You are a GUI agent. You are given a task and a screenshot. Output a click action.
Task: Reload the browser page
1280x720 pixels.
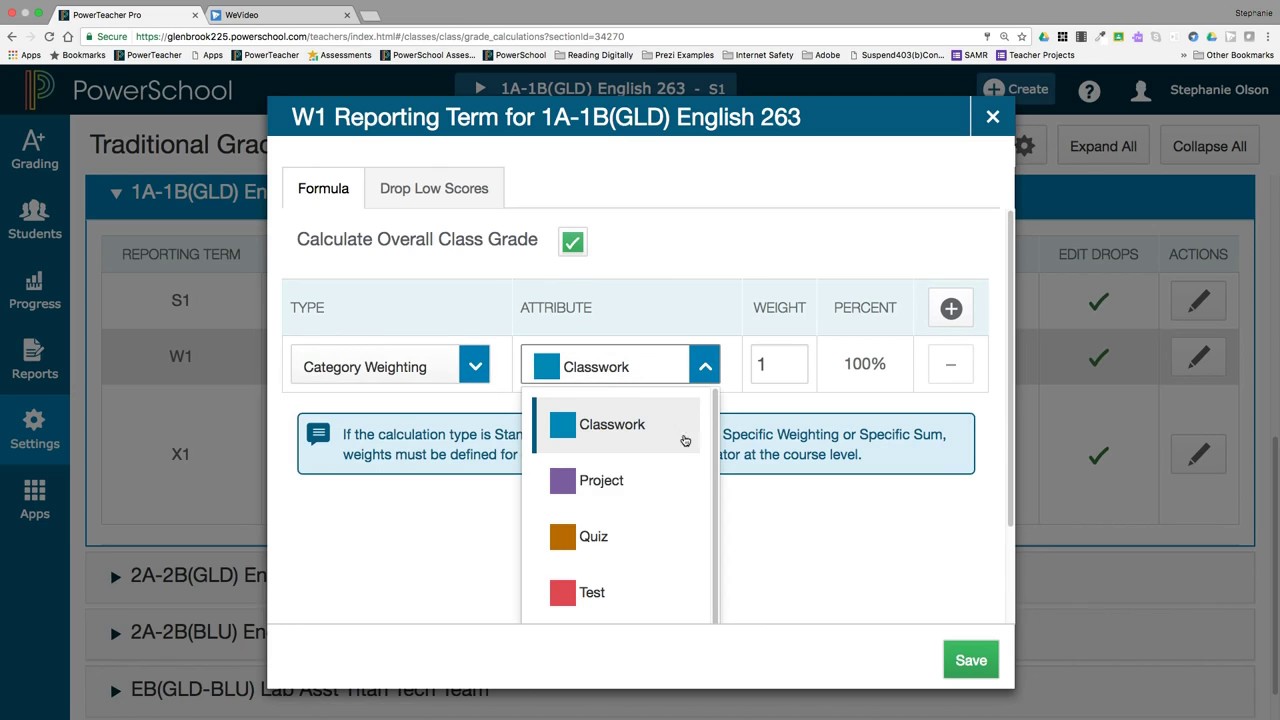click(49, 36)
